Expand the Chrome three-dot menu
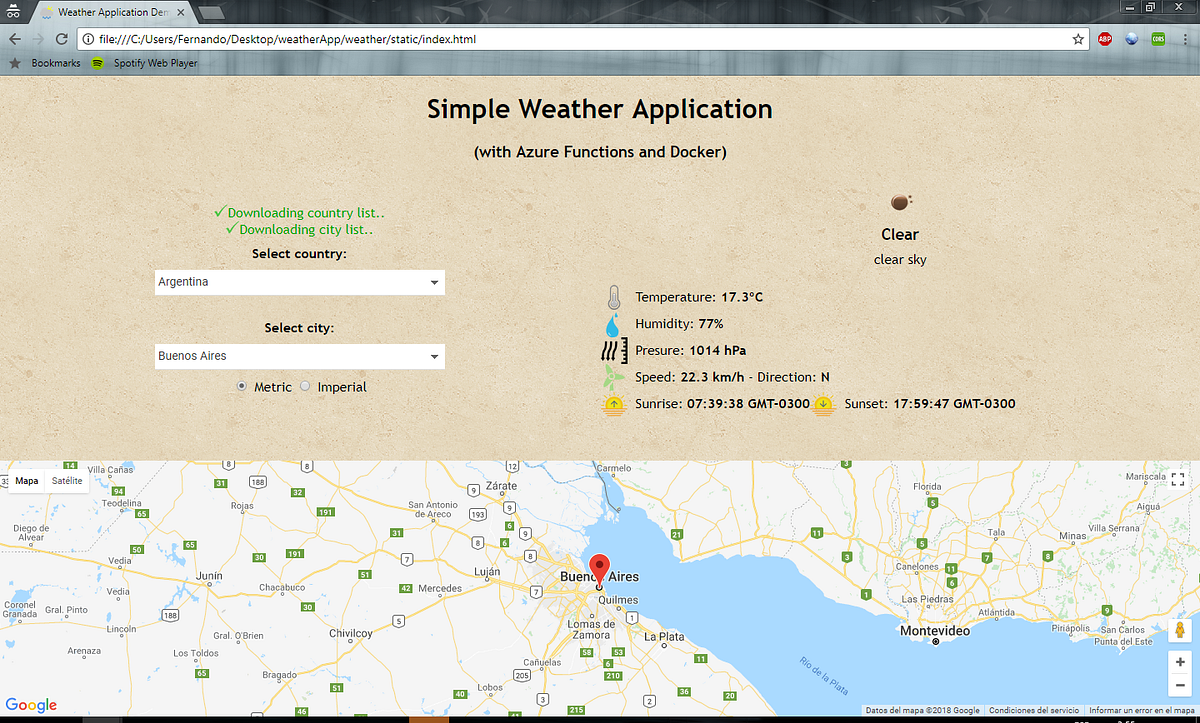The width and height of the screenshot is (1200, 723). (1186, 39)
